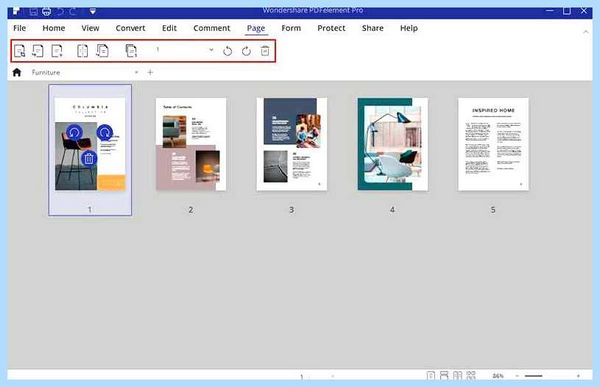Add a new tab with plus button
Image resolution: width=600 pixels, height=387 pixels.
(x=150, y=72)
